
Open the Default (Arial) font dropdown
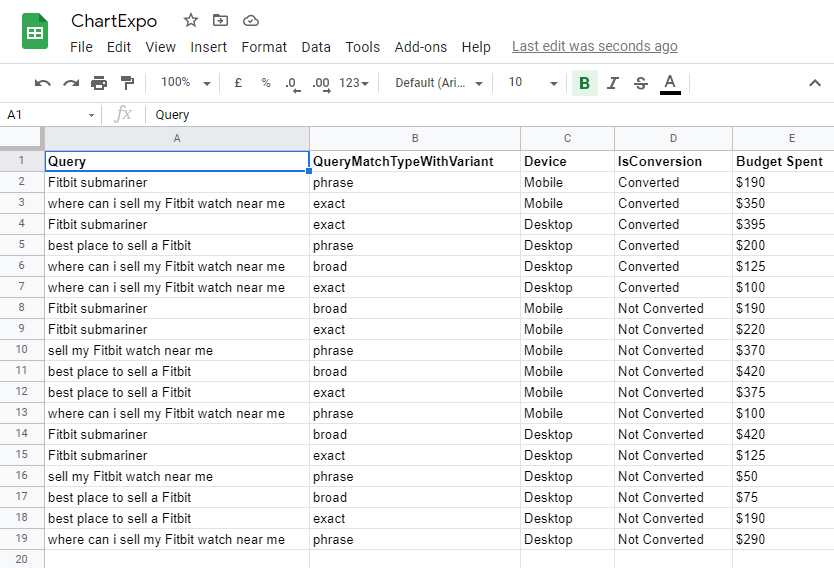coord(439,83)
